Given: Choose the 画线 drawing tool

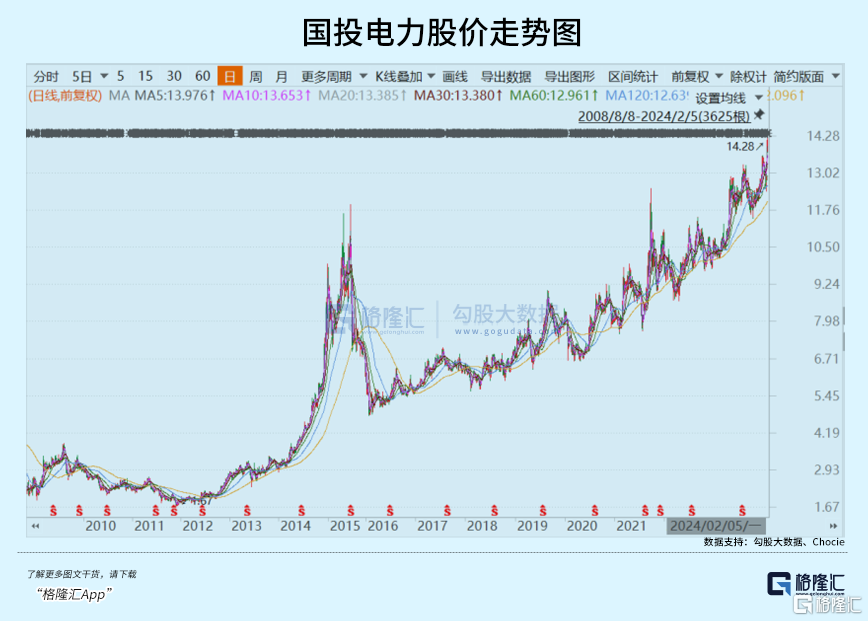Looking at the screenshot, I should 455,76.
